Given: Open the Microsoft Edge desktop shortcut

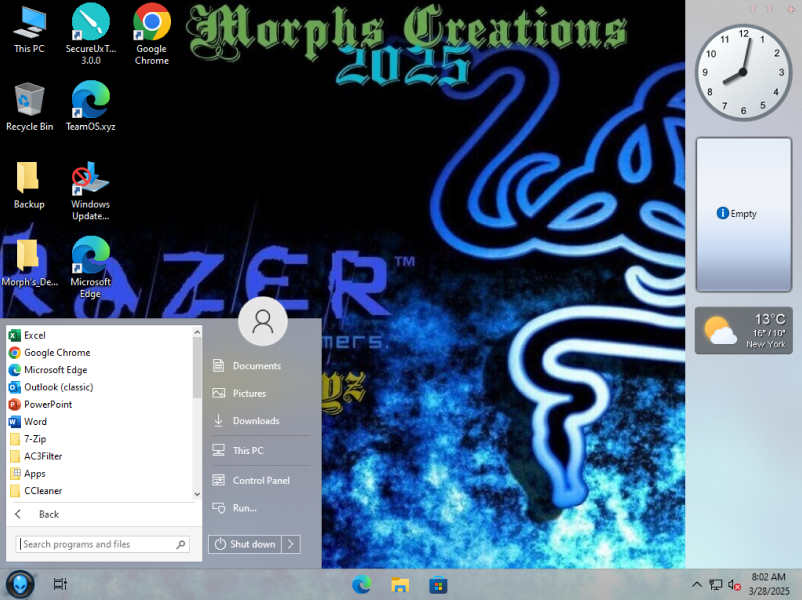Looking at the screenshot, I should click(91, 267).
